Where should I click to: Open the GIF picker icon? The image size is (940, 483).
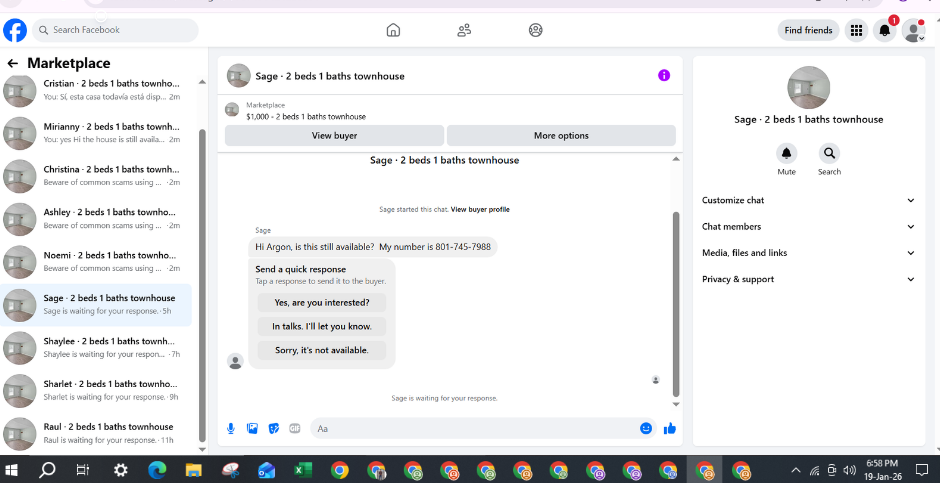pos(294,428)
